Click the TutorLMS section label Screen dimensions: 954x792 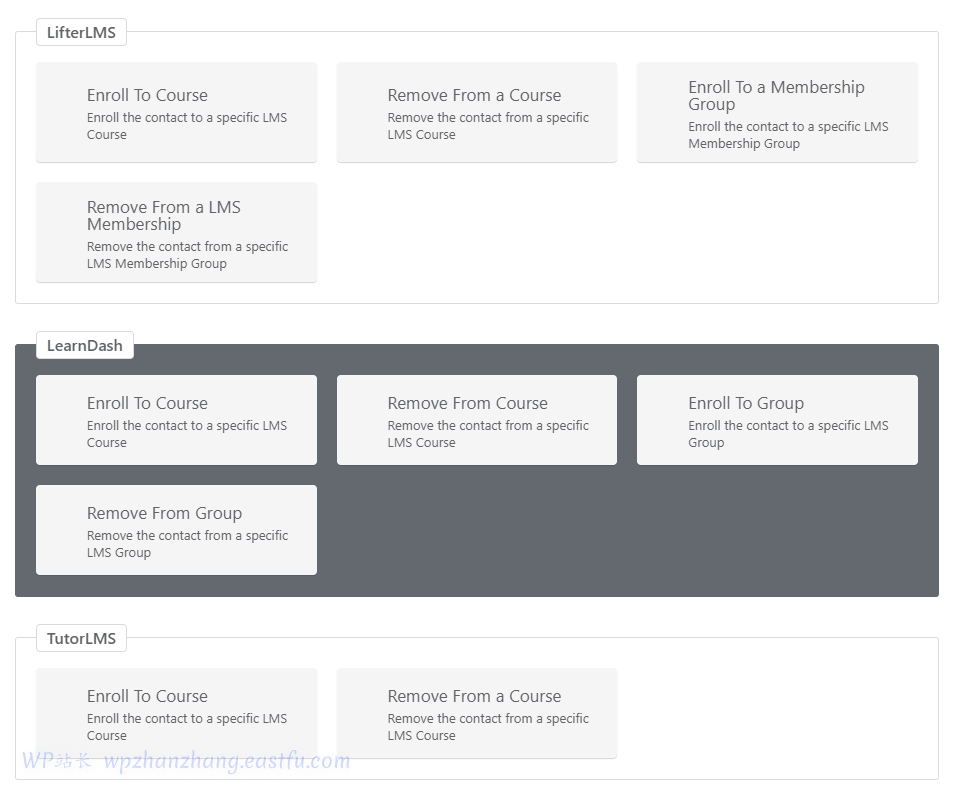pyautogui.click(x=81, y=638)
